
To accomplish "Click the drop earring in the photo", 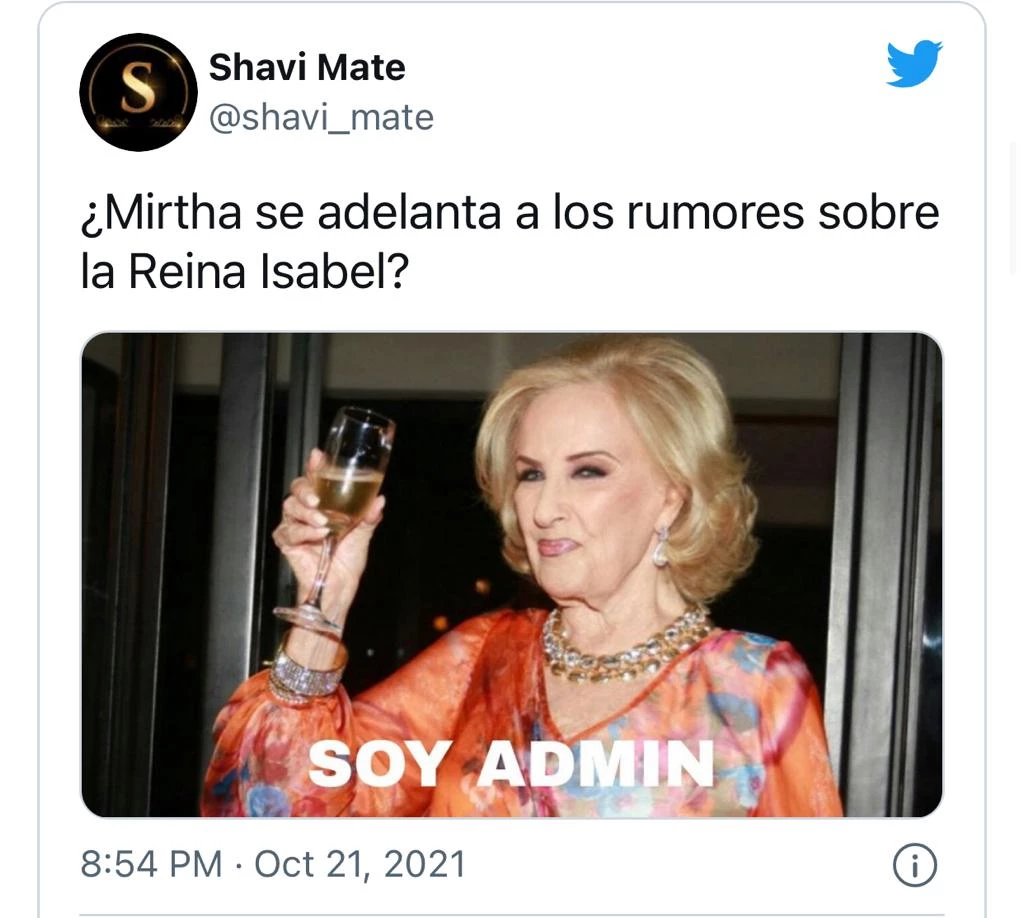I will pyautogui.click(x=662, y=546).
